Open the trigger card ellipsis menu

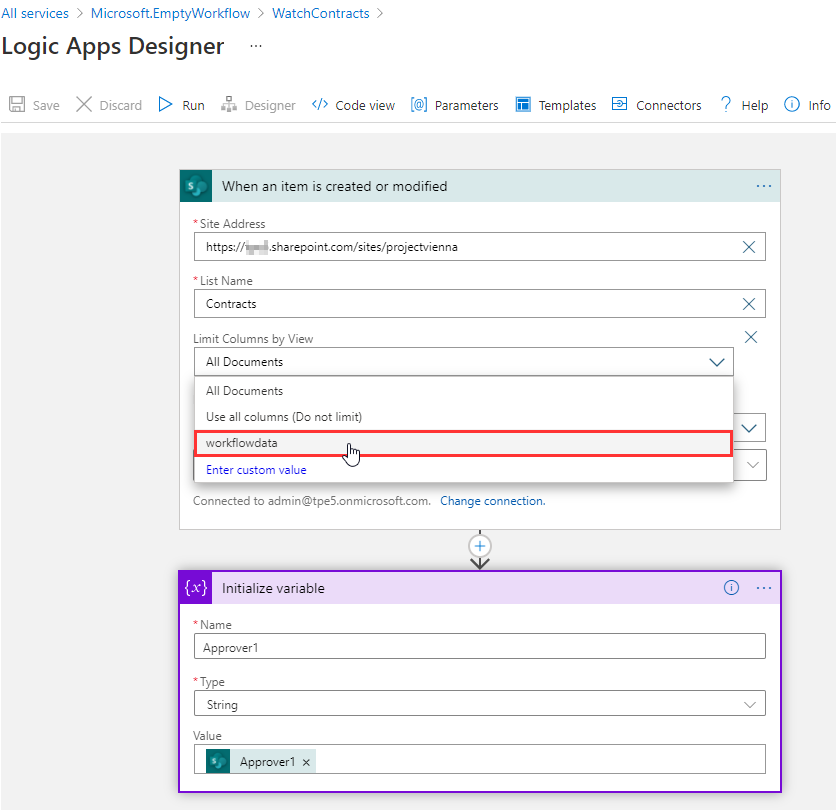(x=764, y=186)
